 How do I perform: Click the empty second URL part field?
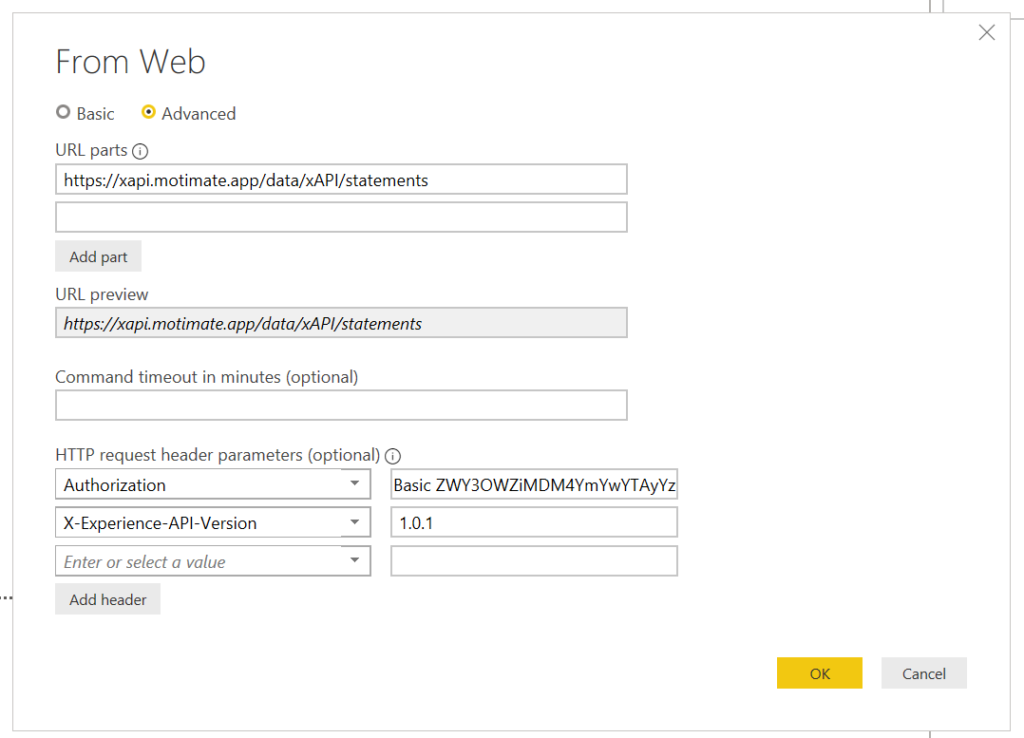coord(341,217)
